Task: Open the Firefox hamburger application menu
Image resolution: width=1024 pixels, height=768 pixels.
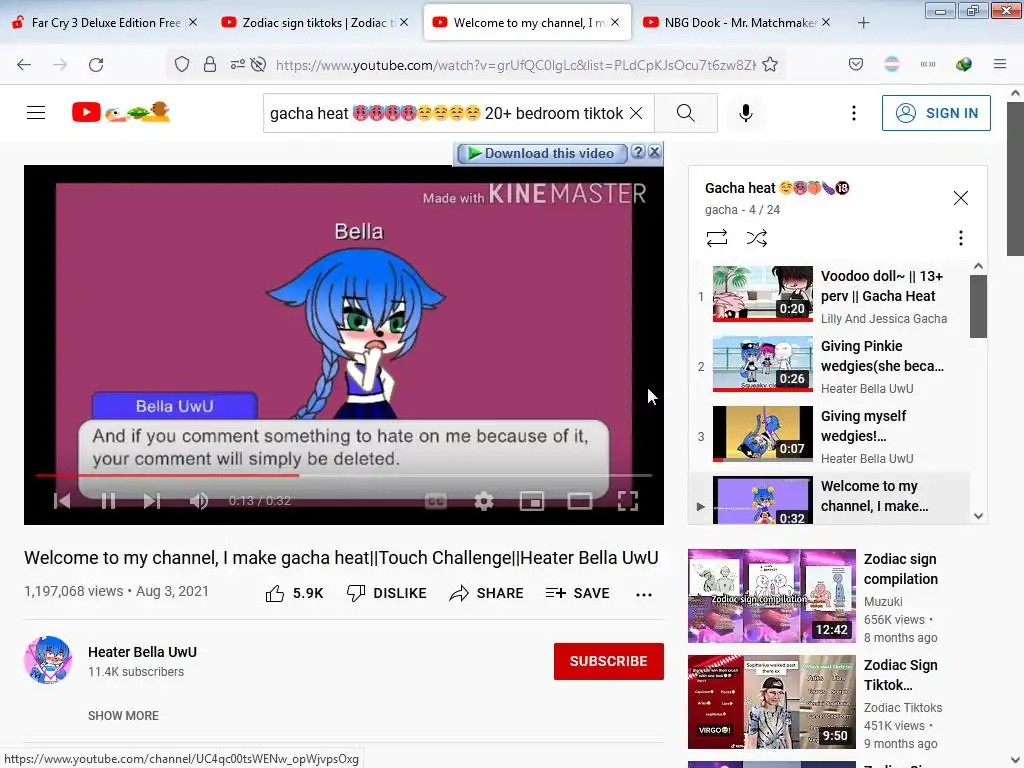Action: click(999, 64)
